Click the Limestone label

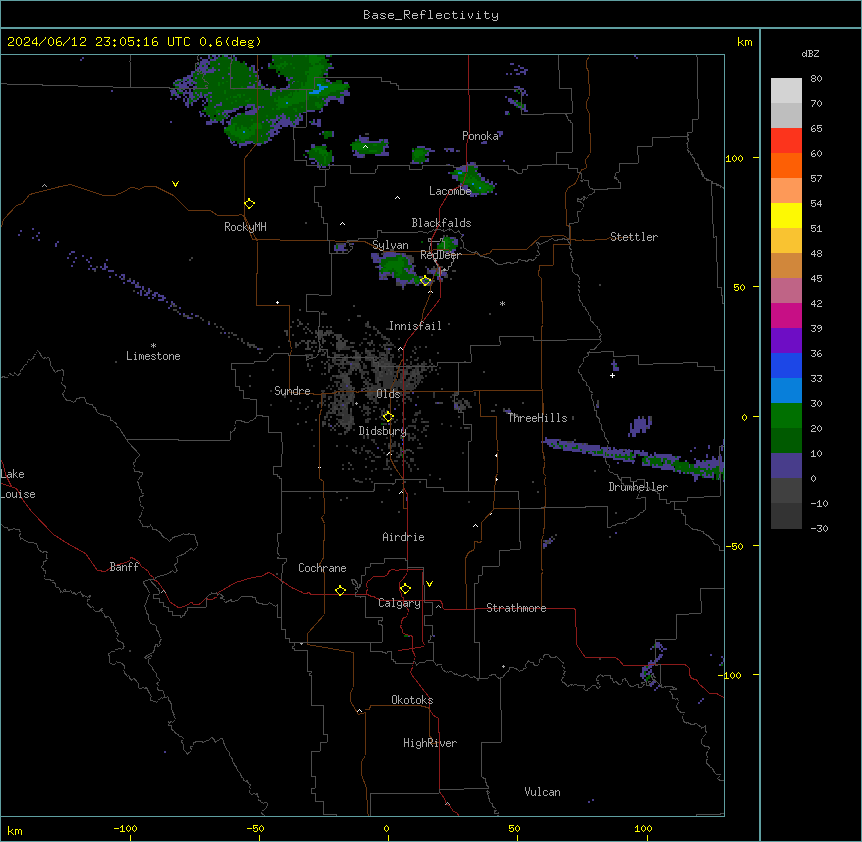(153, 356)
